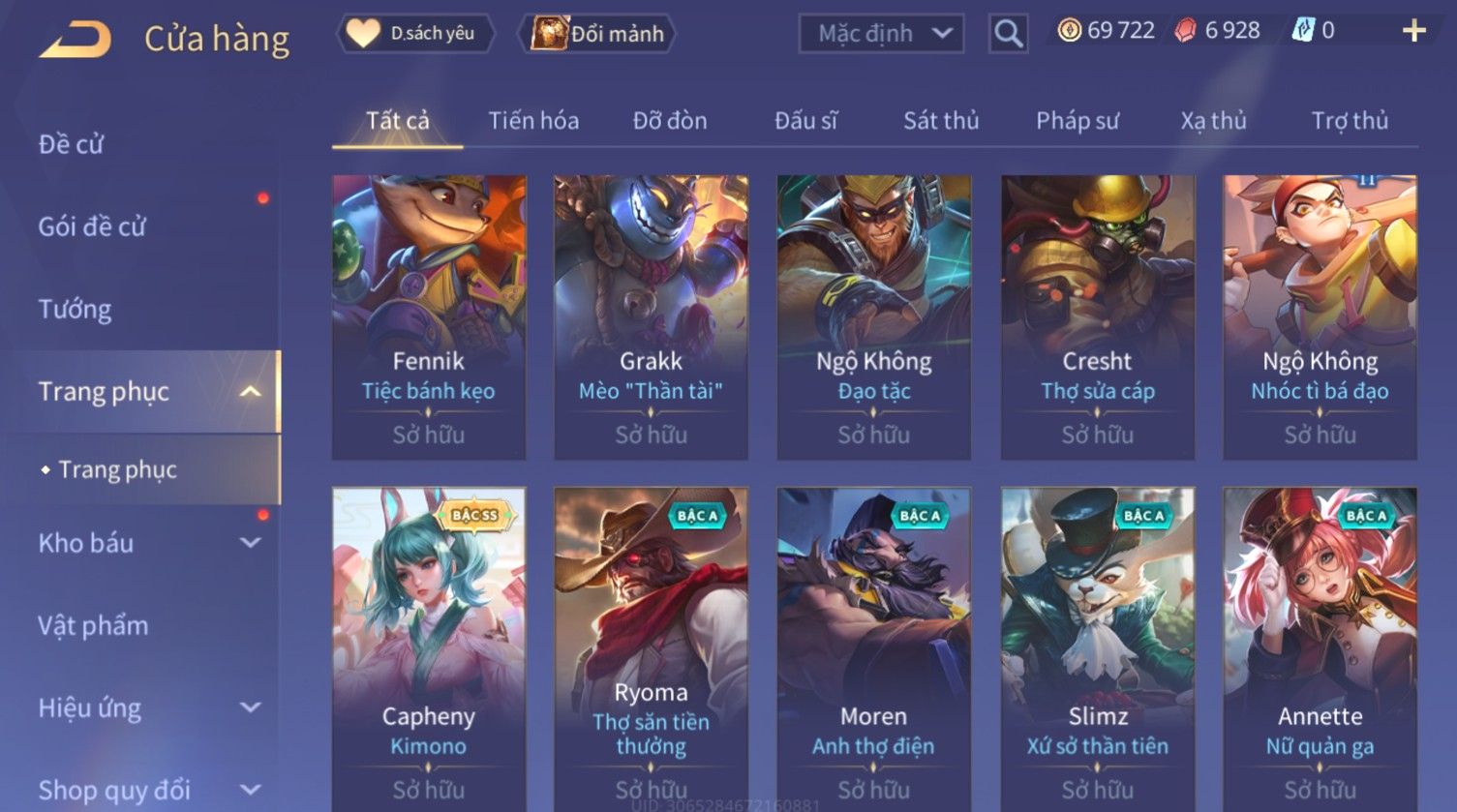The height and width of the screenshot is (812, 1457).
Task: Tap the back arrow icon
Action: [75, 40]
